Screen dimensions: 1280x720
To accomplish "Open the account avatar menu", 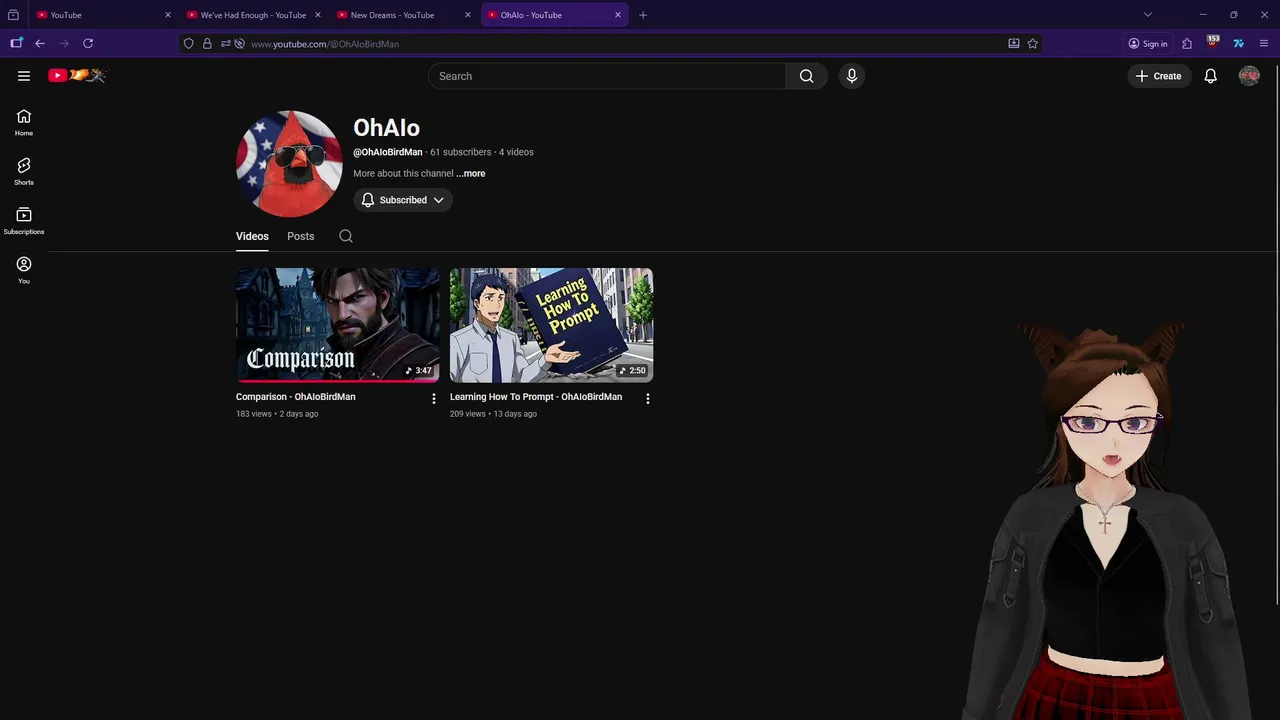I will click(1249, 76).
